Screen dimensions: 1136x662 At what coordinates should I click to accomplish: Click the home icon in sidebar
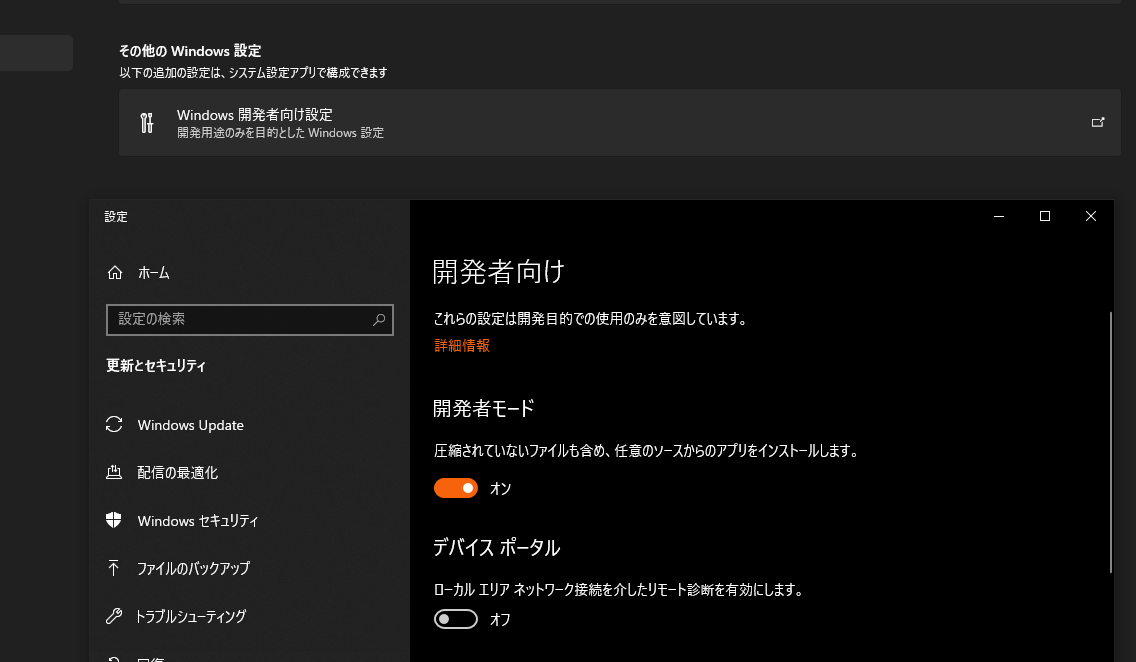tap(114, 272)
